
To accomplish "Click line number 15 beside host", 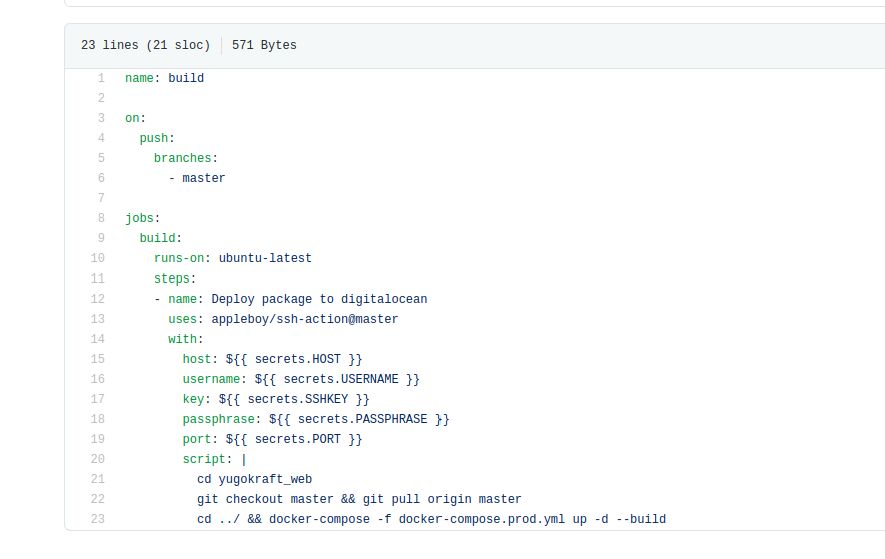I will click(x=97, y=359).
